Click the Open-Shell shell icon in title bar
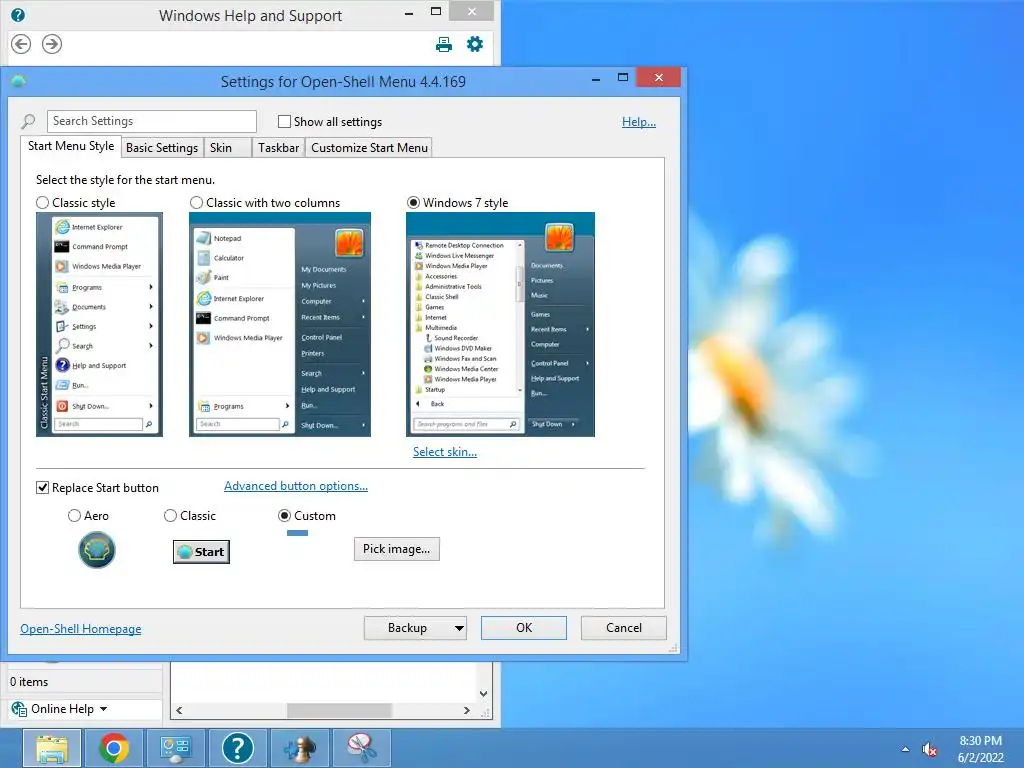1024x768 pixels. click(x=18, y=82)
